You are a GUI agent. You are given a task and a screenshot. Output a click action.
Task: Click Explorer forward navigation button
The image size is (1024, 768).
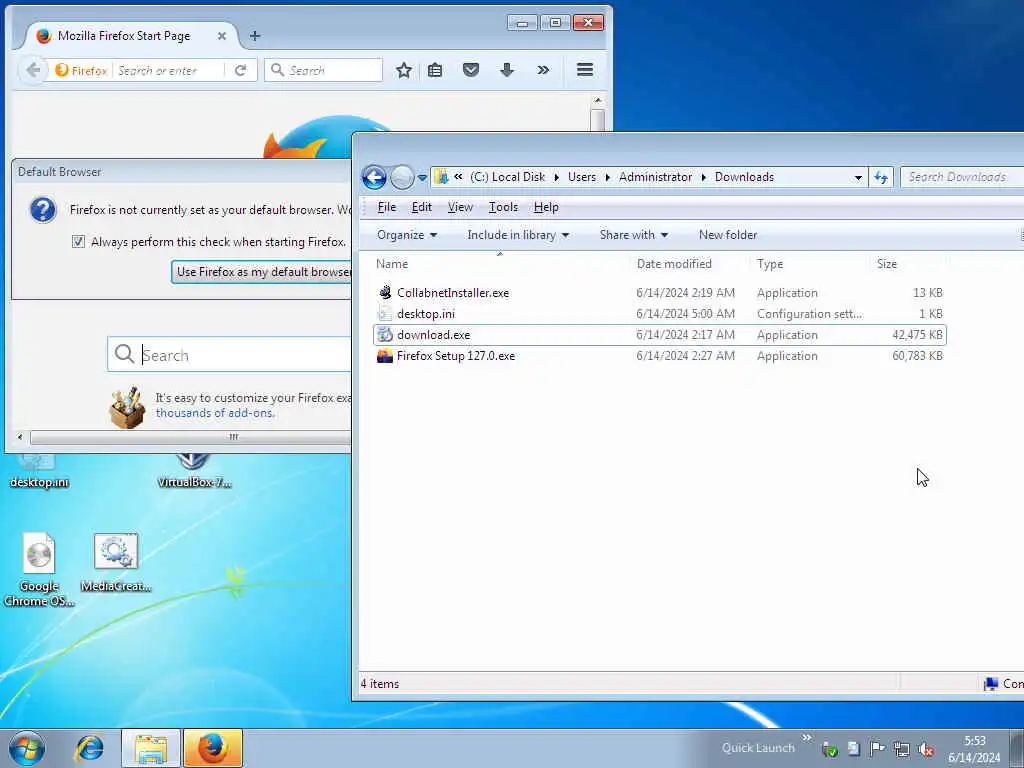(402, 177)
